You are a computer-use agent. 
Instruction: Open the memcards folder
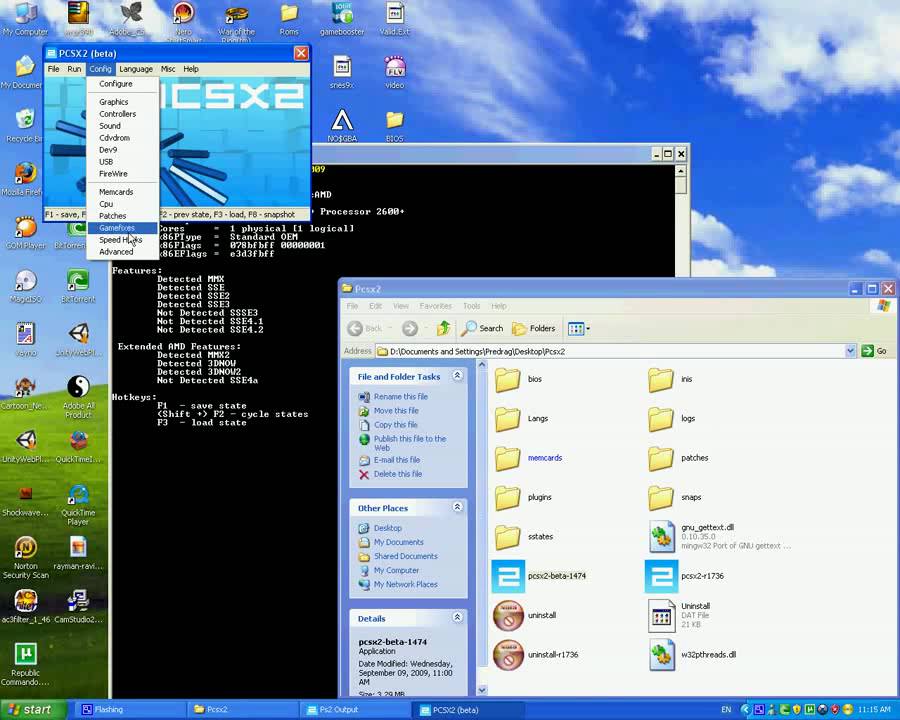507,458
